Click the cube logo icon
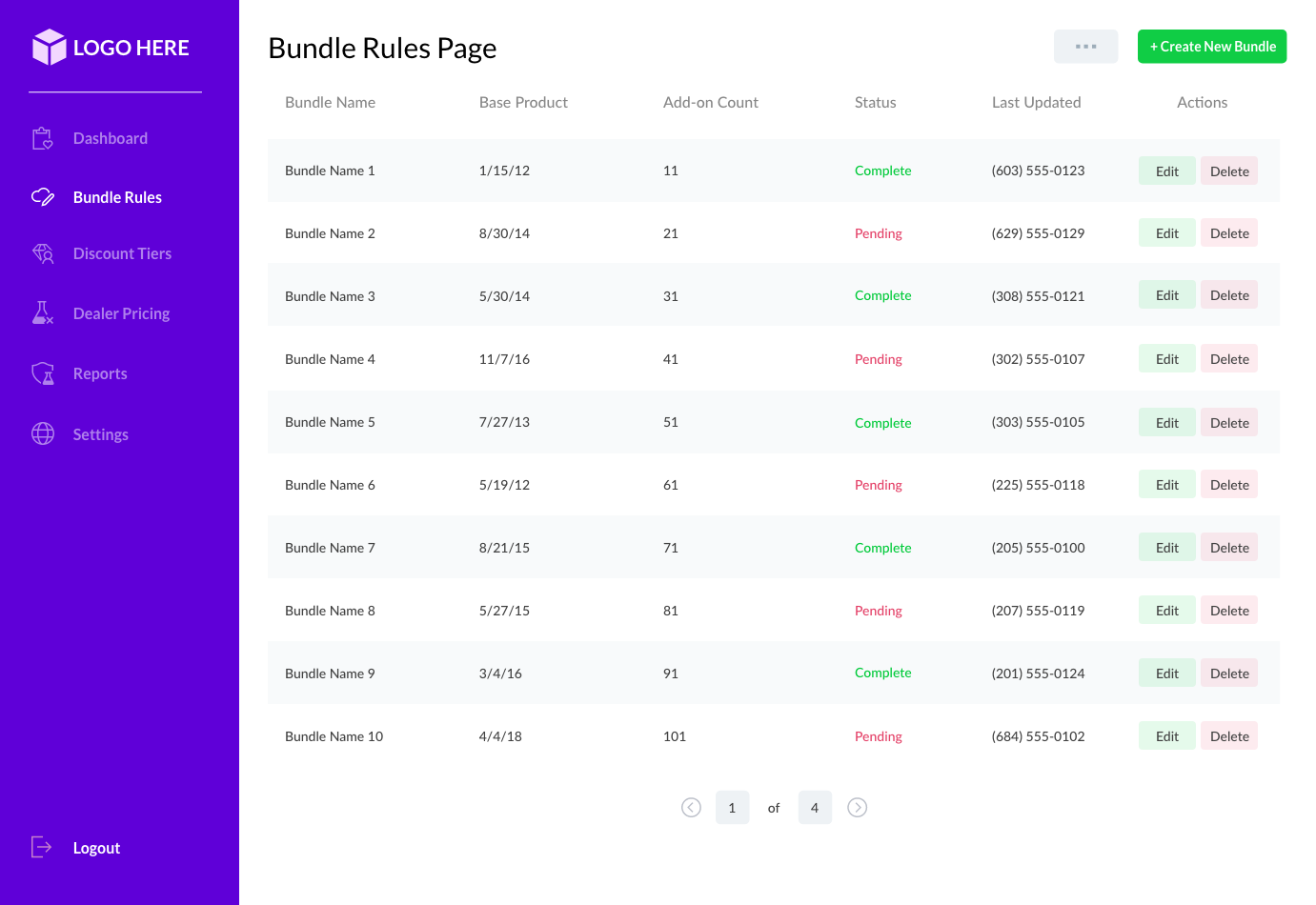Image resolution: width=1316 pixels, height=905 pixels. (49, 47)
